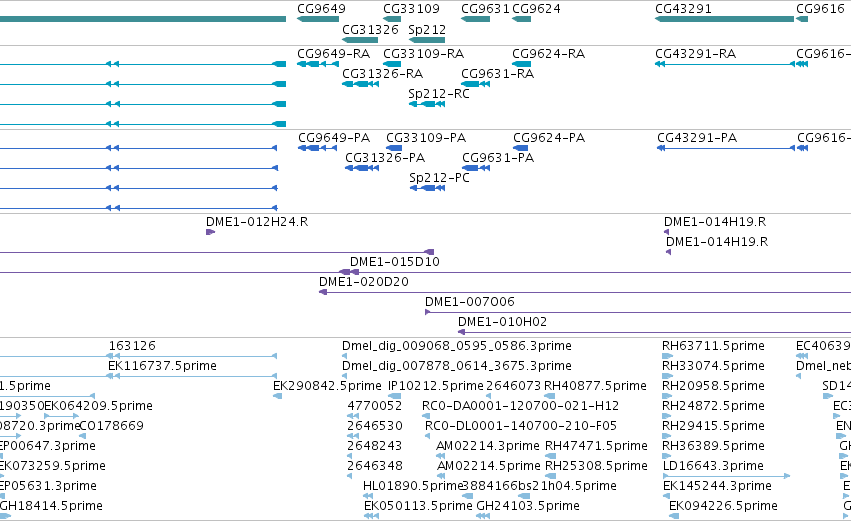Select the teal gene bar under CG43291

pyautogui.click(x=725, y=19)
